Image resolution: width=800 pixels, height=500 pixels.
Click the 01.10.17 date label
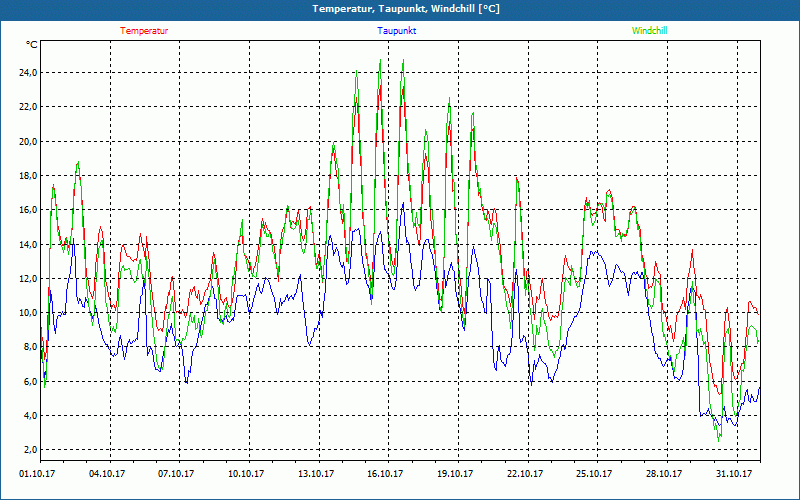(37, 474)
